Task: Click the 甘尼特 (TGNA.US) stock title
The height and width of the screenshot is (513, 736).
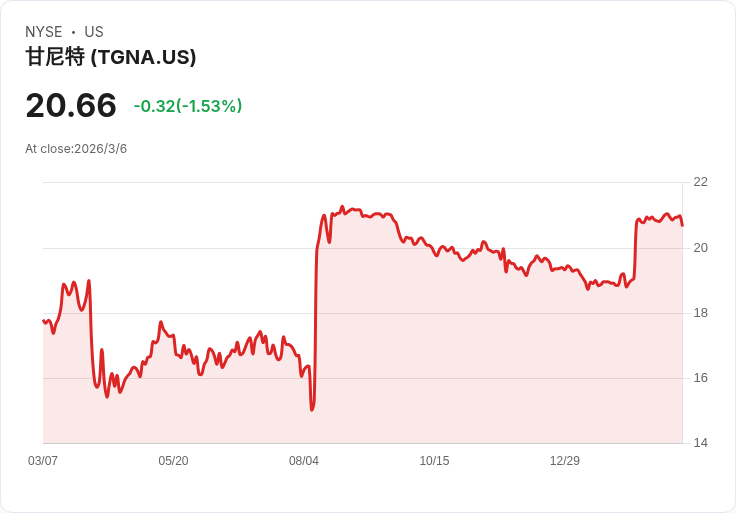Action: coord(110,57)
